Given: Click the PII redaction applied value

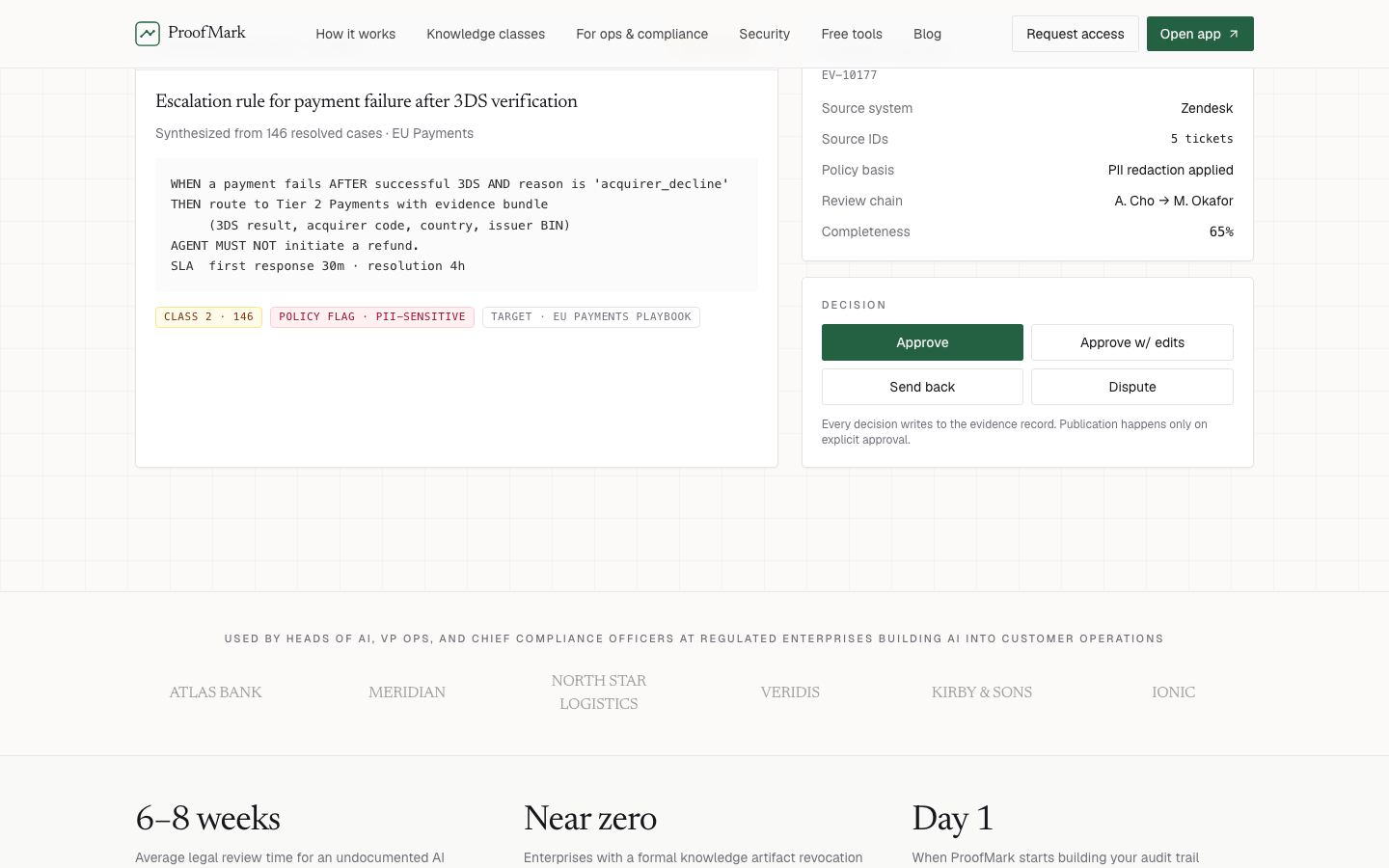Looking at the screenshot, I should (x=1170, y=170).
